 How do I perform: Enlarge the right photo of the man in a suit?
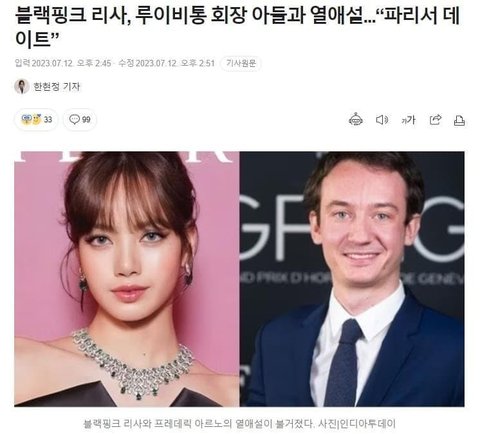[x=352, y=279]
